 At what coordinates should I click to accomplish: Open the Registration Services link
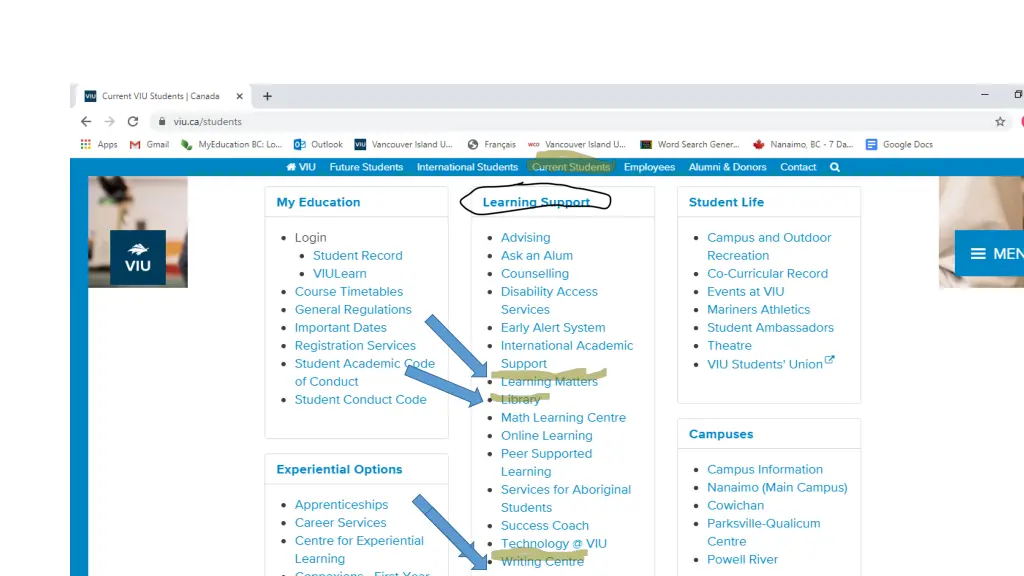pyautogui.click(x=355, y=345)
